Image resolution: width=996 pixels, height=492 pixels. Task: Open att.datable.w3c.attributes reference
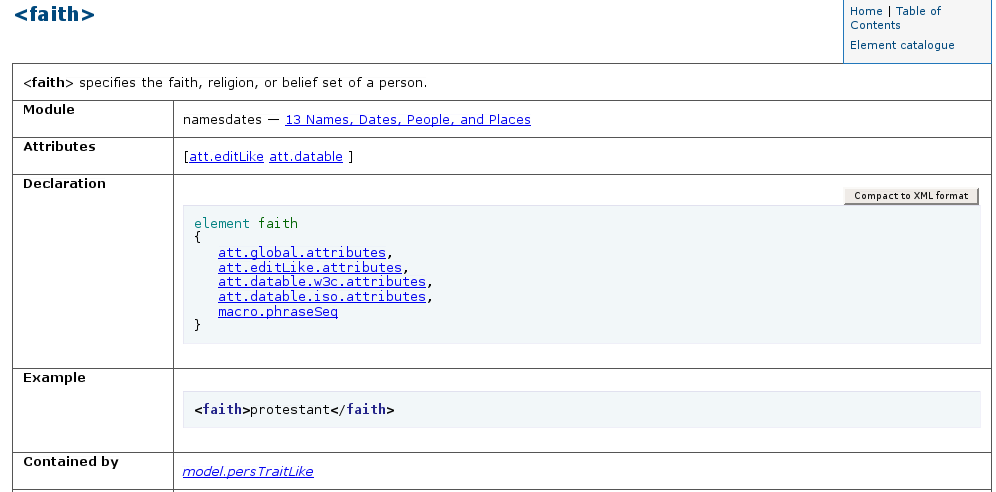pos(321,283)
